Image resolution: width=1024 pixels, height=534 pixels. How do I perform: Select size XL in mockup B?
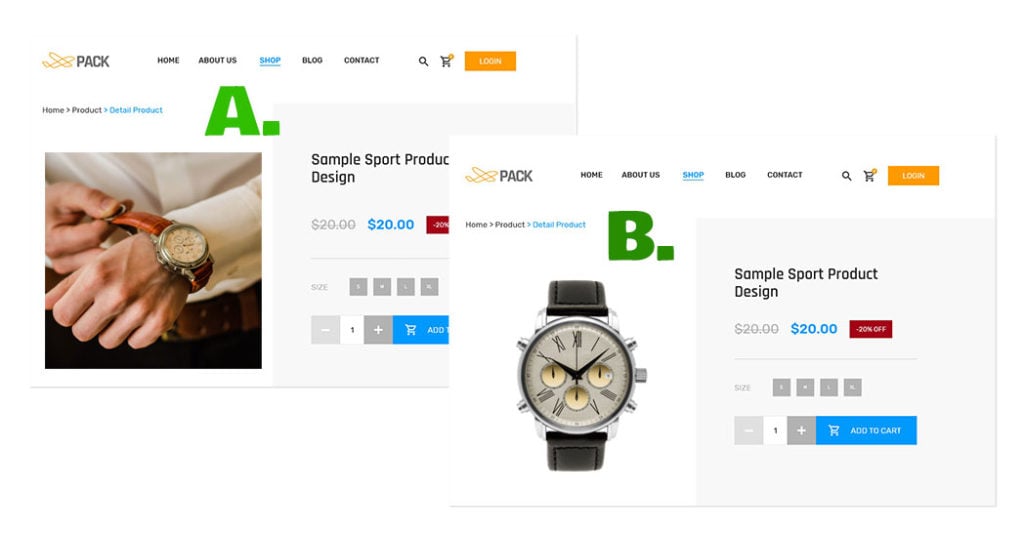coord(852,388)
